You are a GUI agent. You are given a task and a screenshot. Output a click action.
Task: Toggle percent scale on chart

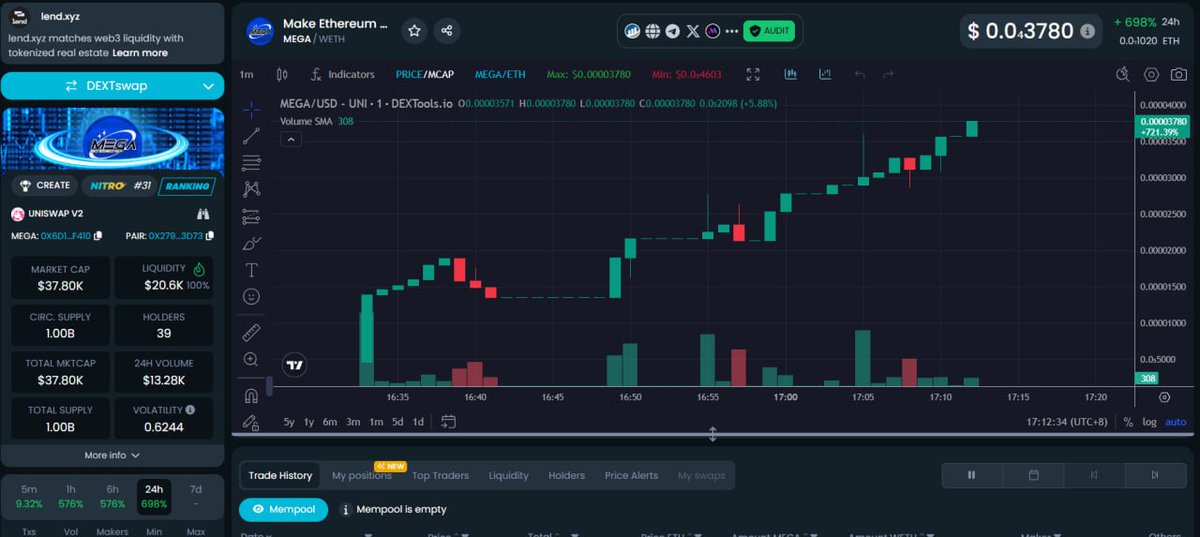(1129, 422)
